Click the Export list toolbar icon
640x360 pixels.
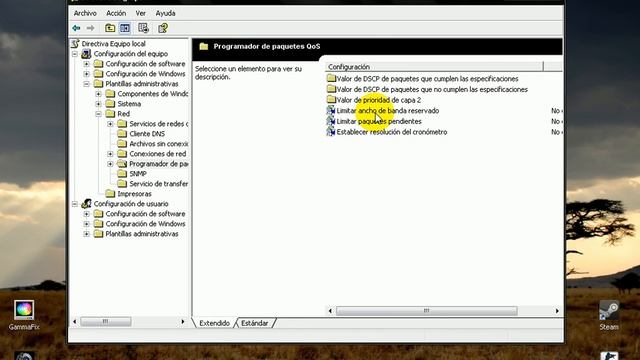pos(143,28)
